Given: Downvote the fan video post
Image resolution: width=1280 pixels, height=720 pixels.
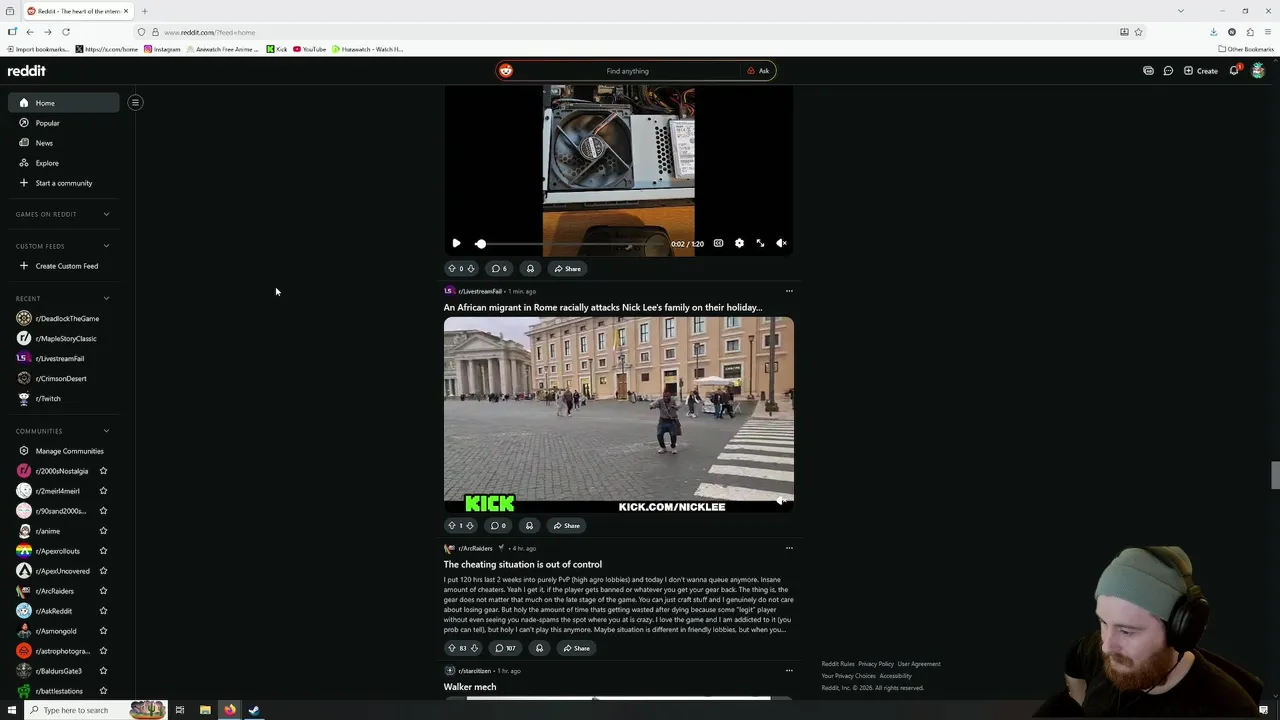Looking at the screenshot, I should [471, 268].
